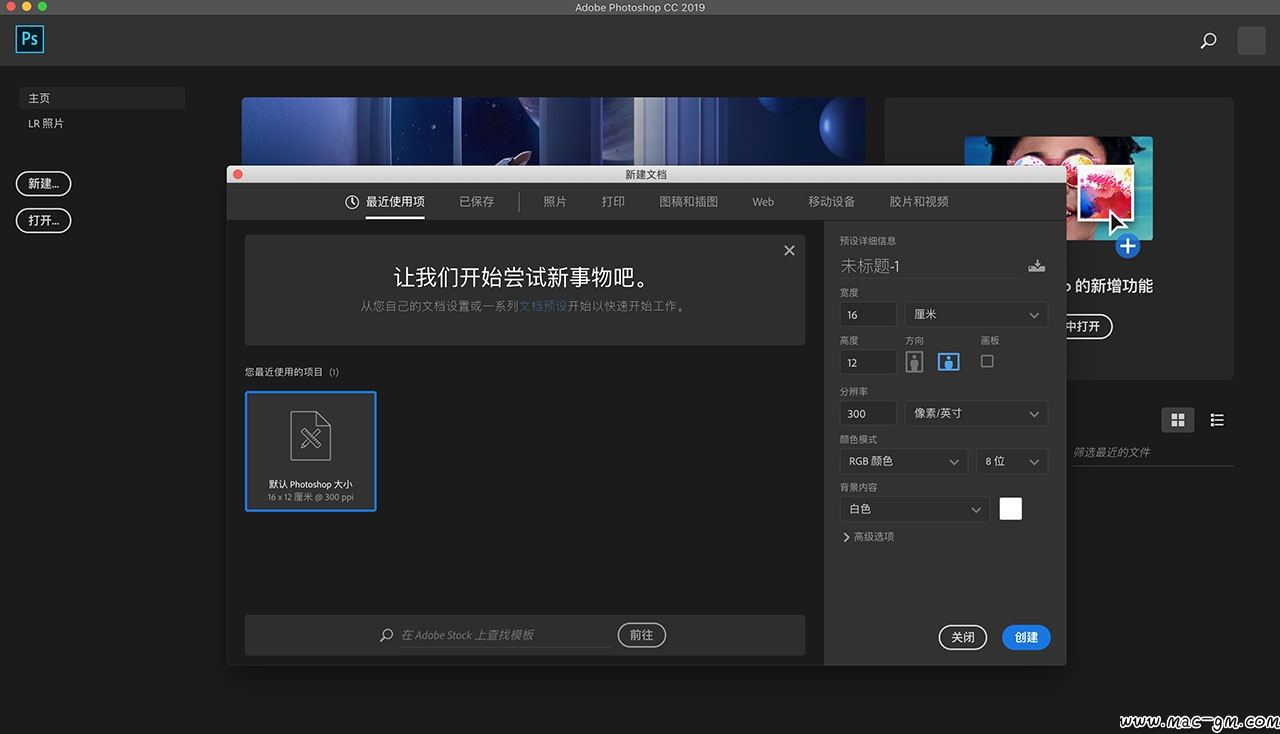Click the 筛选最近的文件 filter field
Image resolution: width=1280 pixels, height=734 pixels.
tap(1152, 452)
